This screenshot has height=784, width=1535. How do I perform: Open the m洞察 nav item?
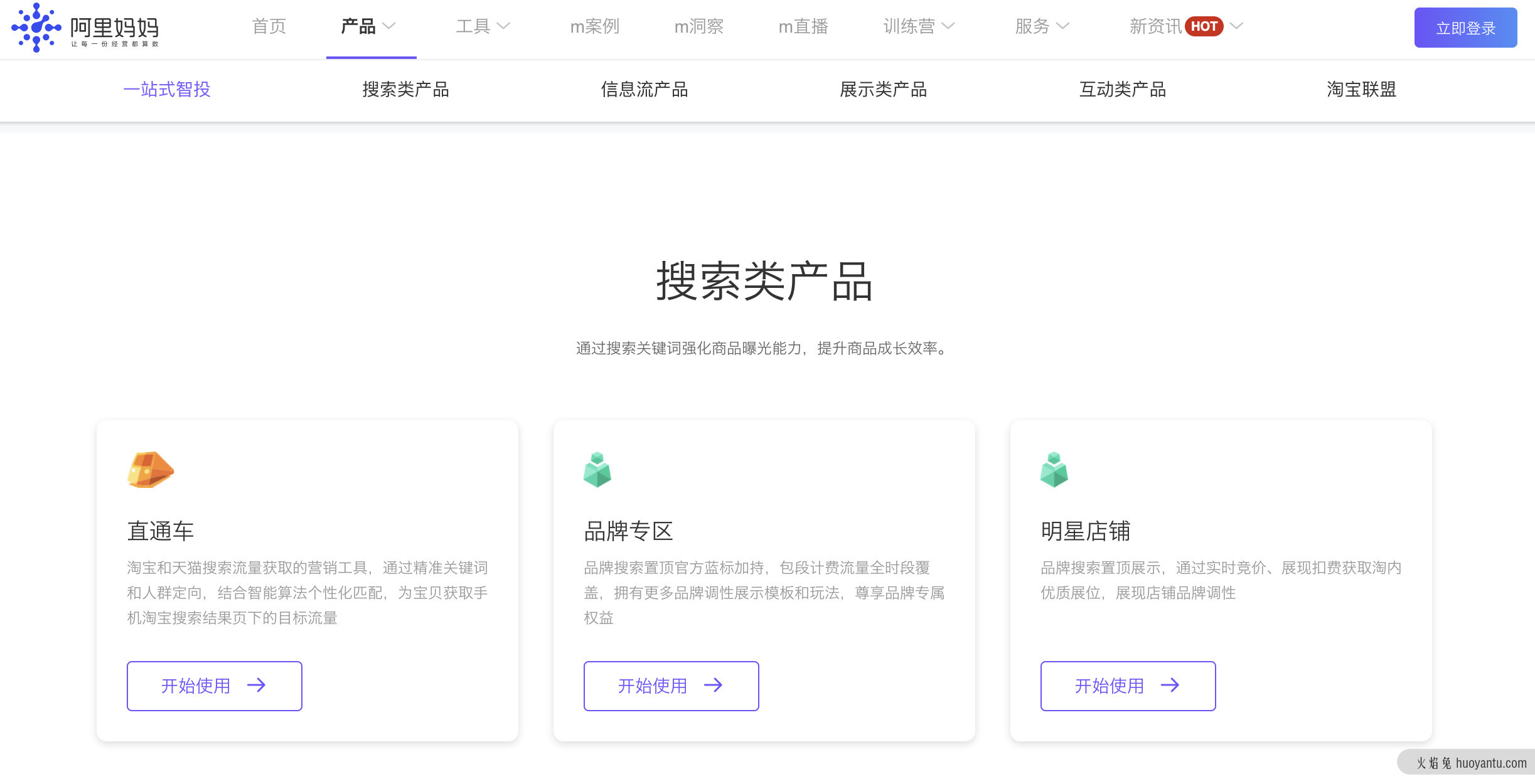(x=699, y=26)
